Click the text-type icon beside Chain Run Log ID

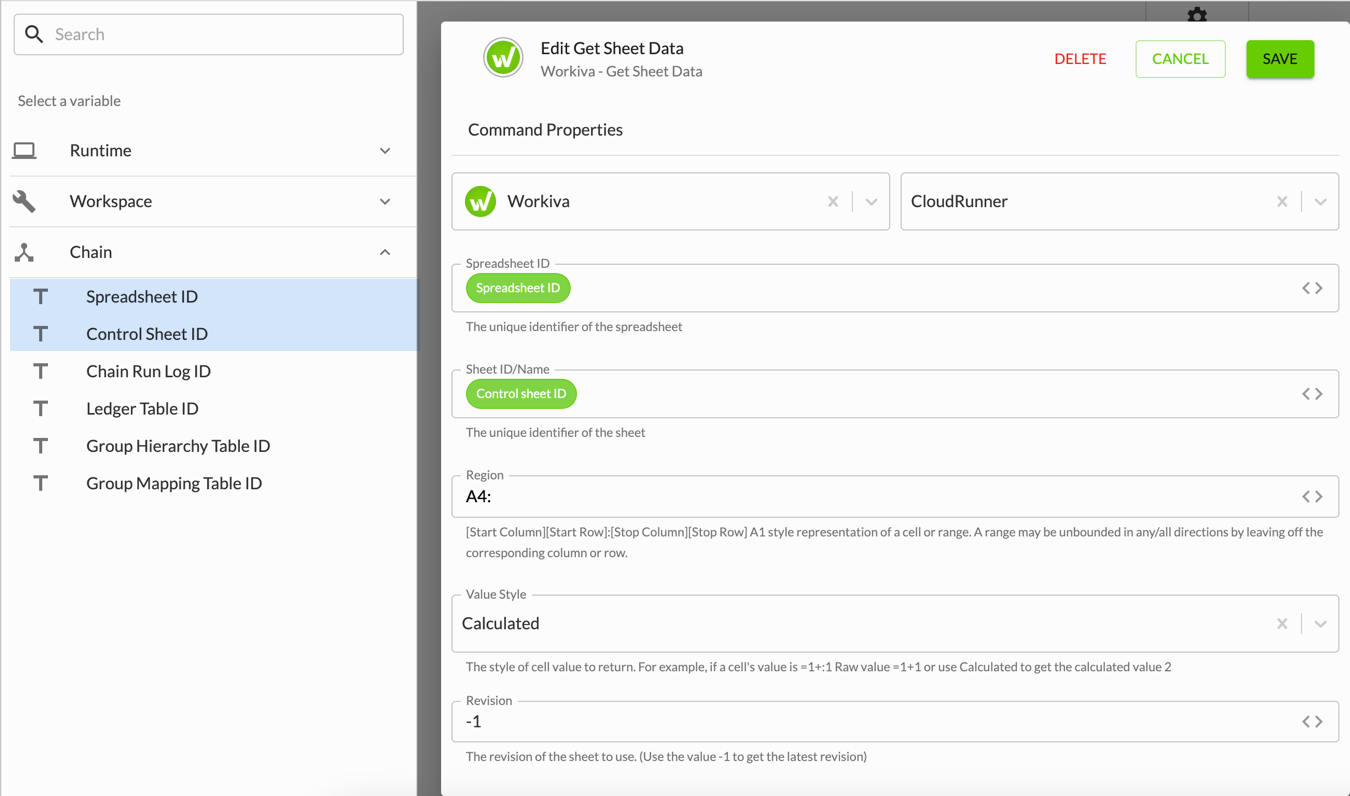pos(40,371)
